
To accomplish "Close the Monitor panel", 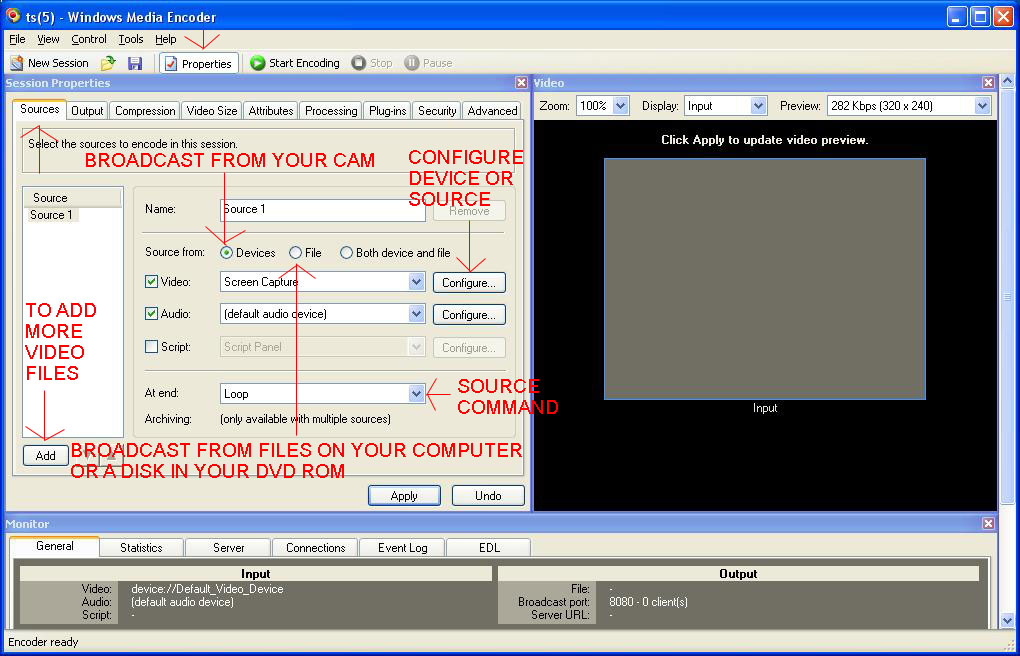I will (x=988, y=523).
